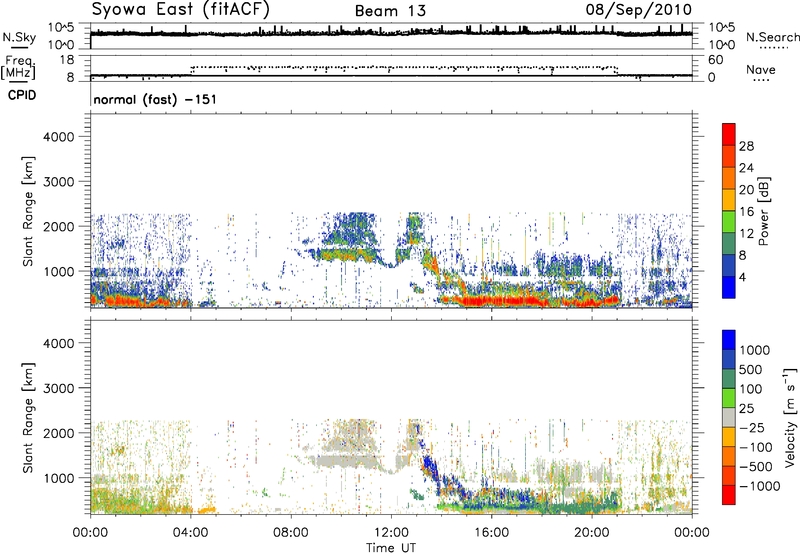Click the "2000" range tick of the Velocity panel

click(x=58, y=433)
